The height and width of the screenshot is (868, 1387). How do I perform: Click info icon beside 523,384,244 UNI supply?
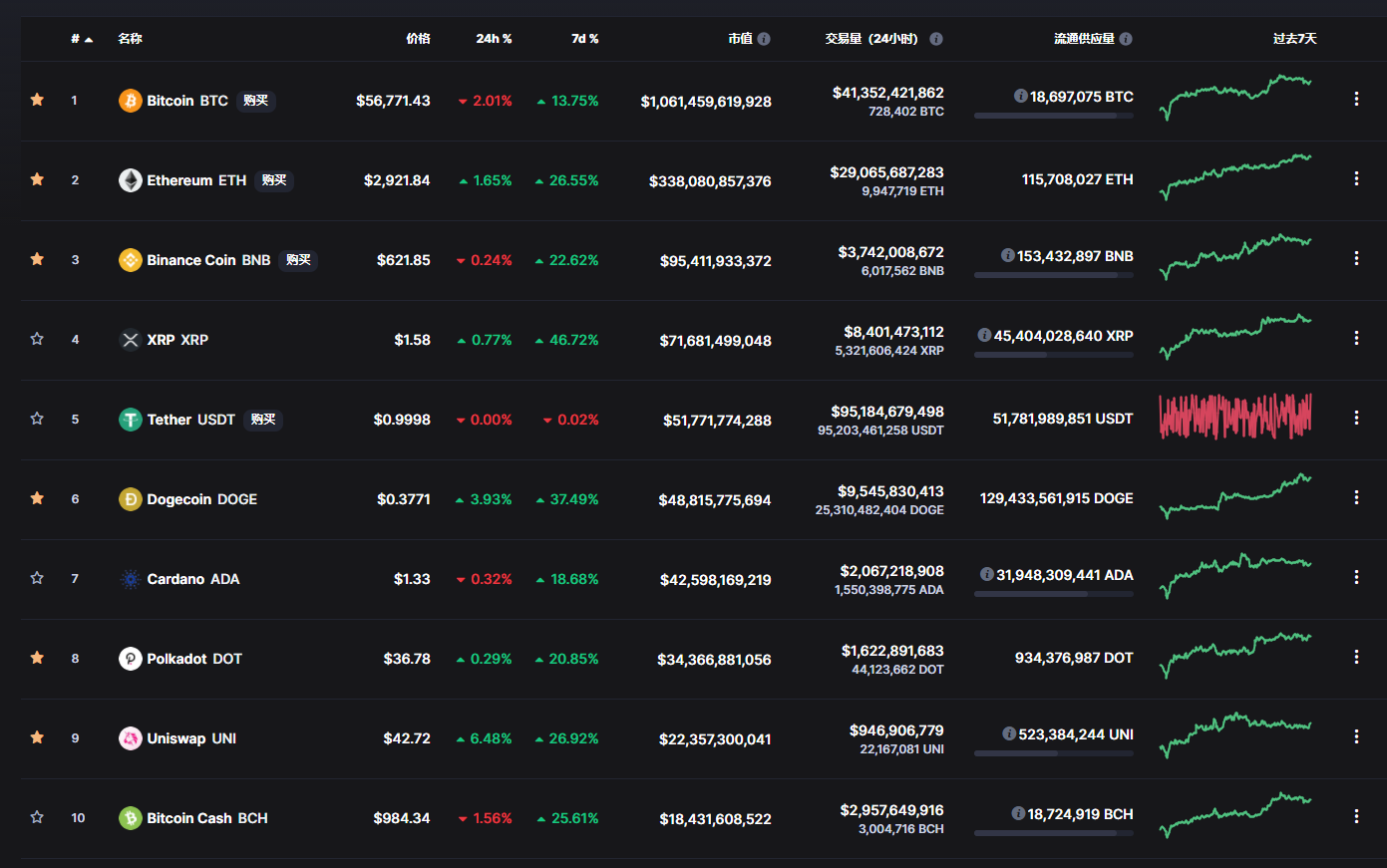tap(1009, 733)
